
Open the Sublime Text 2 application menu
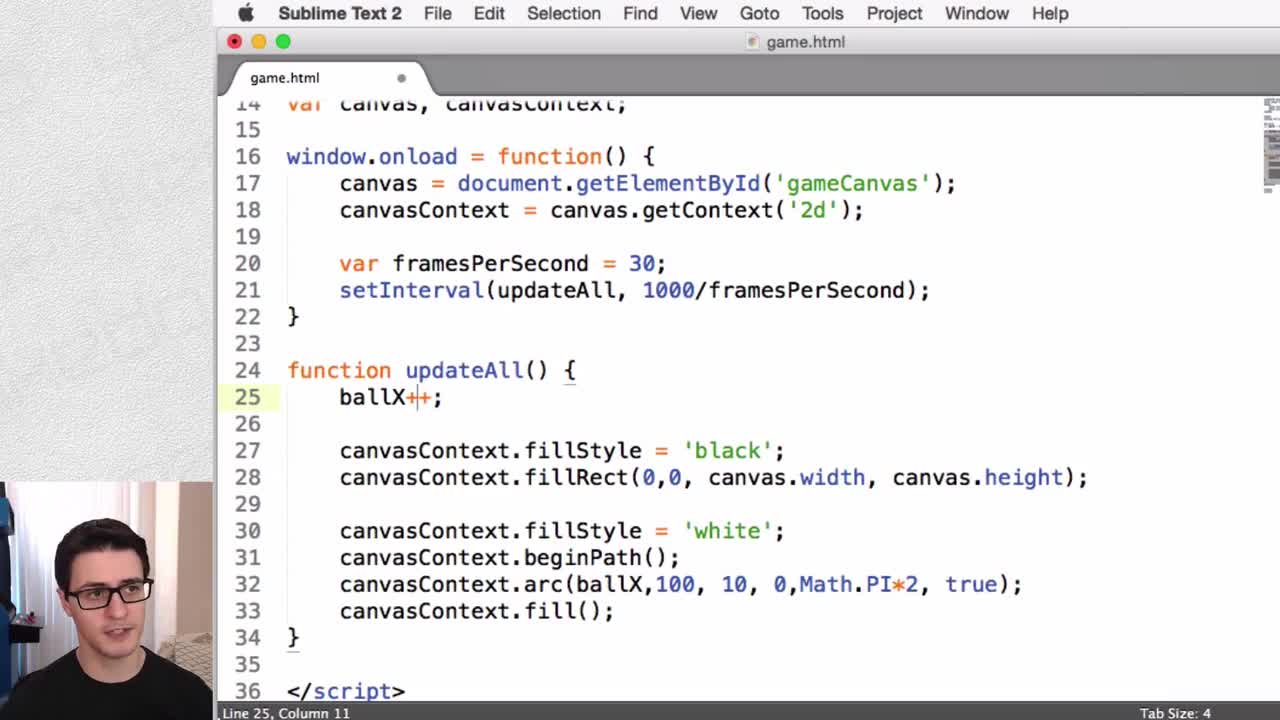click(x=340, y=13)
